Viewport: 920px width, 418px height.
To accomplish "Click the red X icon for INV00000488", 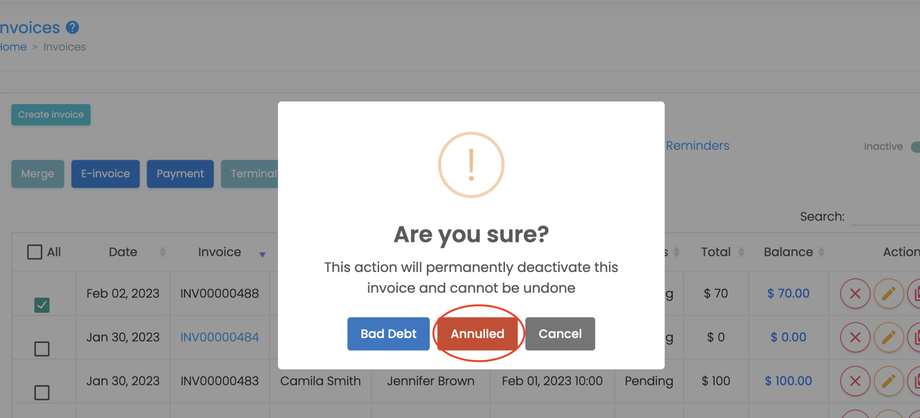I will [855, 294].
